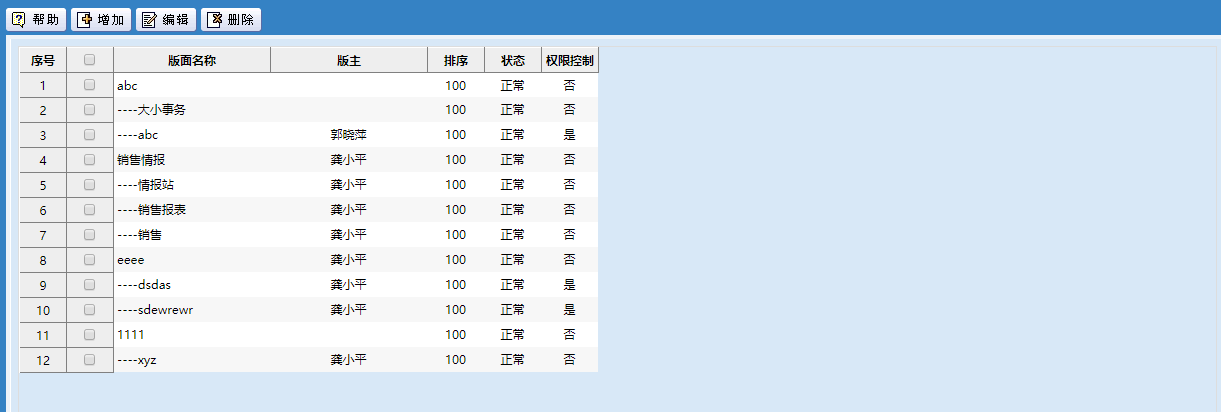Image resolution: width=1221 pixels, height=412 pixels.
Task: Click sort value 100 in ----销售 row
Action: coord(456,235)
